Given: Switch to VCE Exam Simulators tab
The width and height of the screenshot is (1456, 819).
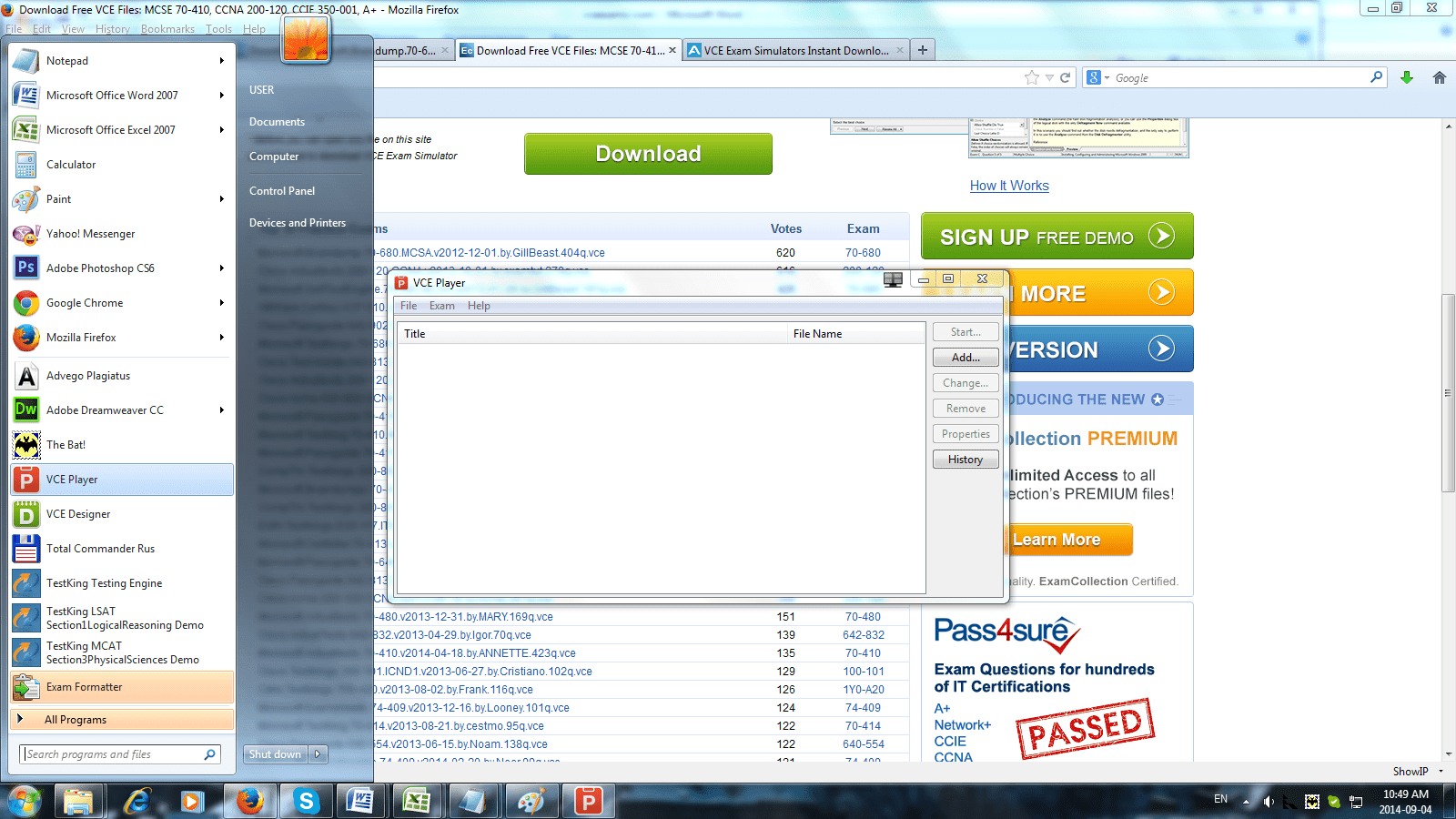Looking at the screenshot, I should [x=796, y=51].
